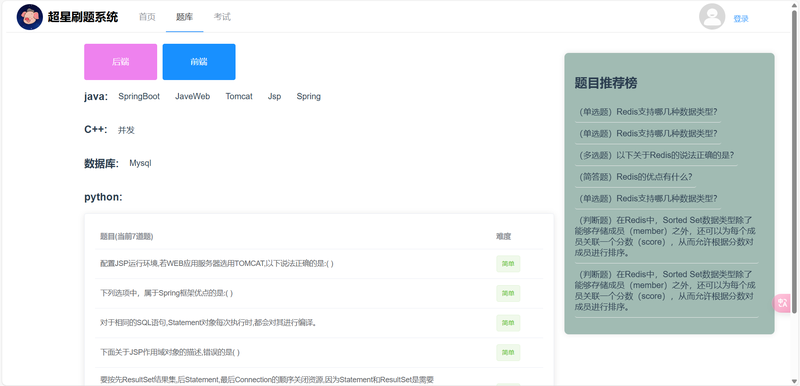Click 简单 tag in the JSP作用域 row

pos(508,352)
